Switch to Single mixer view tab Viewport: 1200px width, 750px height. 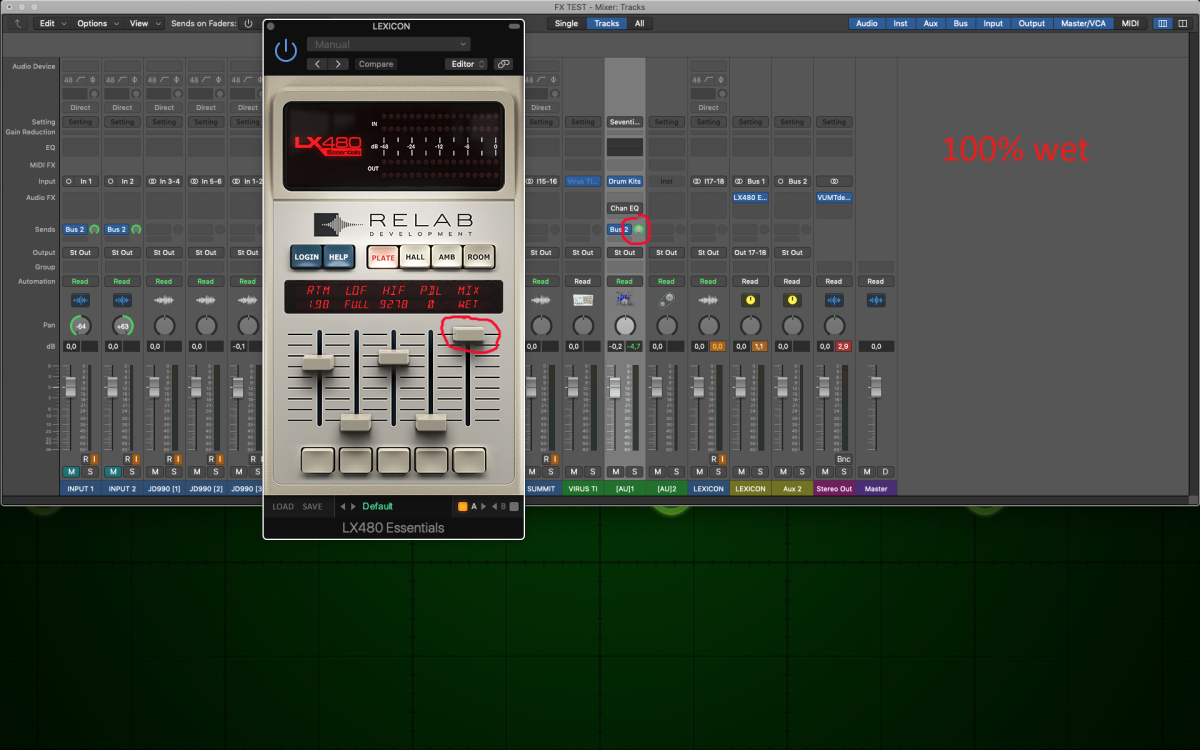[x=566, y=23]
